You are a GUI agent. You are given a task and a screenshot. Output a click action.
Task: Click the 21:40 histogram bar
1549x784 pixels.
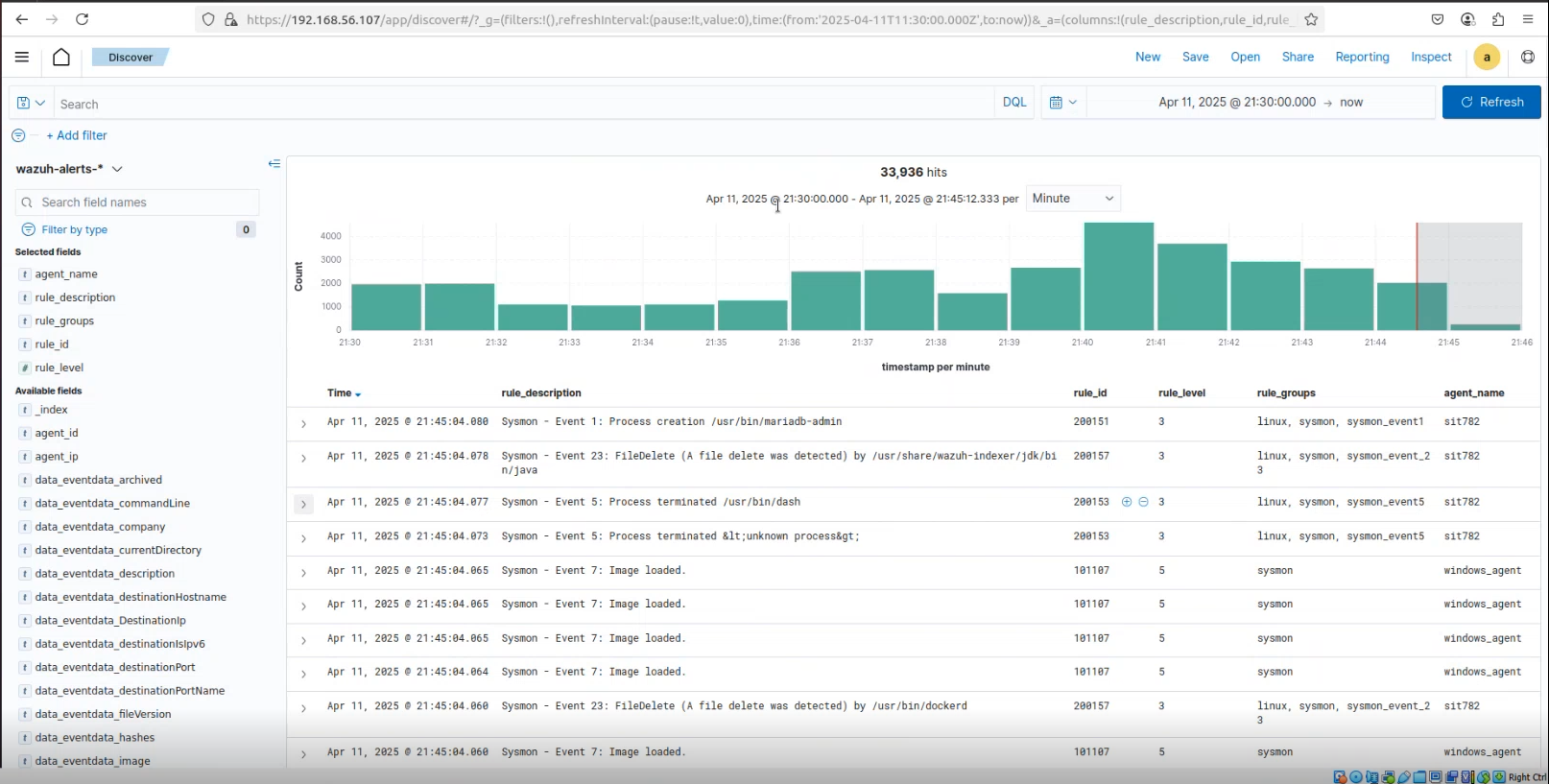[1119, 276]
